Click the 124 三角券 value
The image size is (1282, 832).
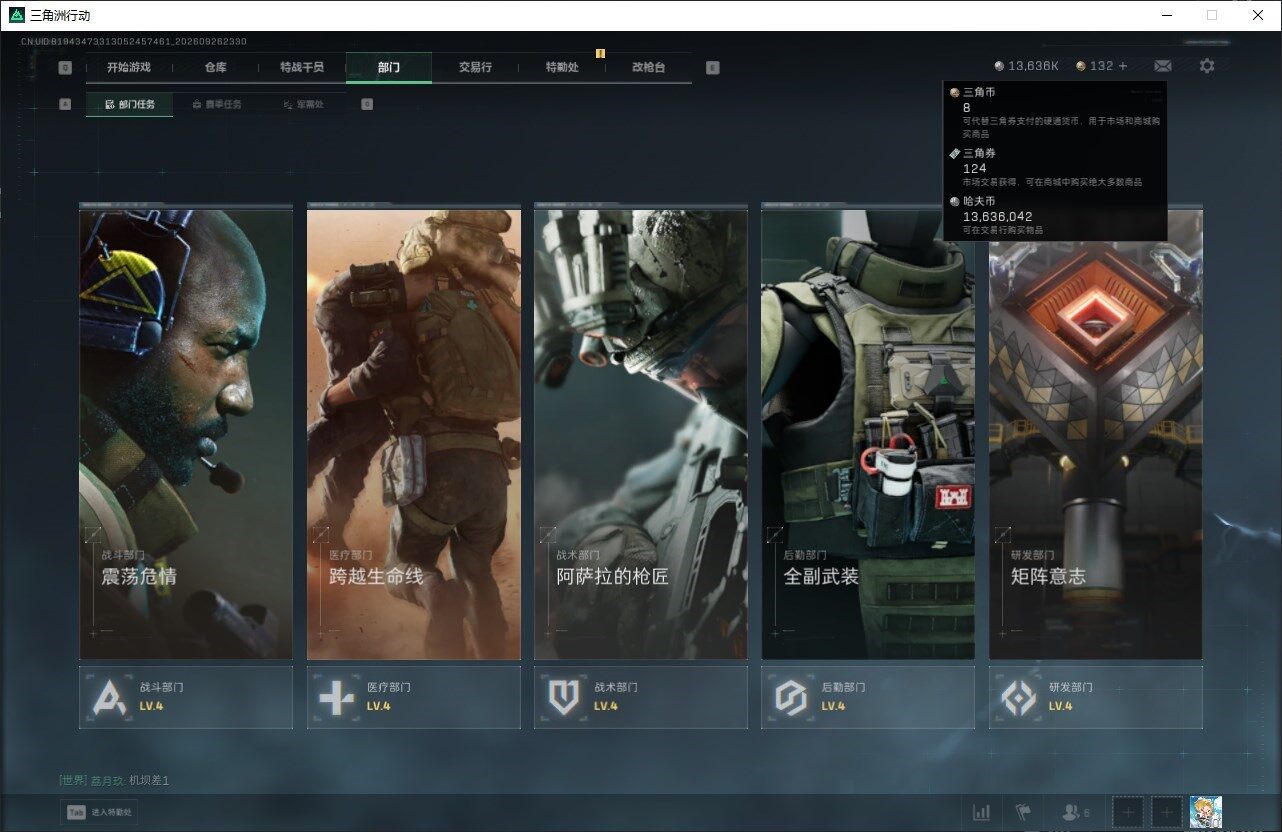pos(975,168)
